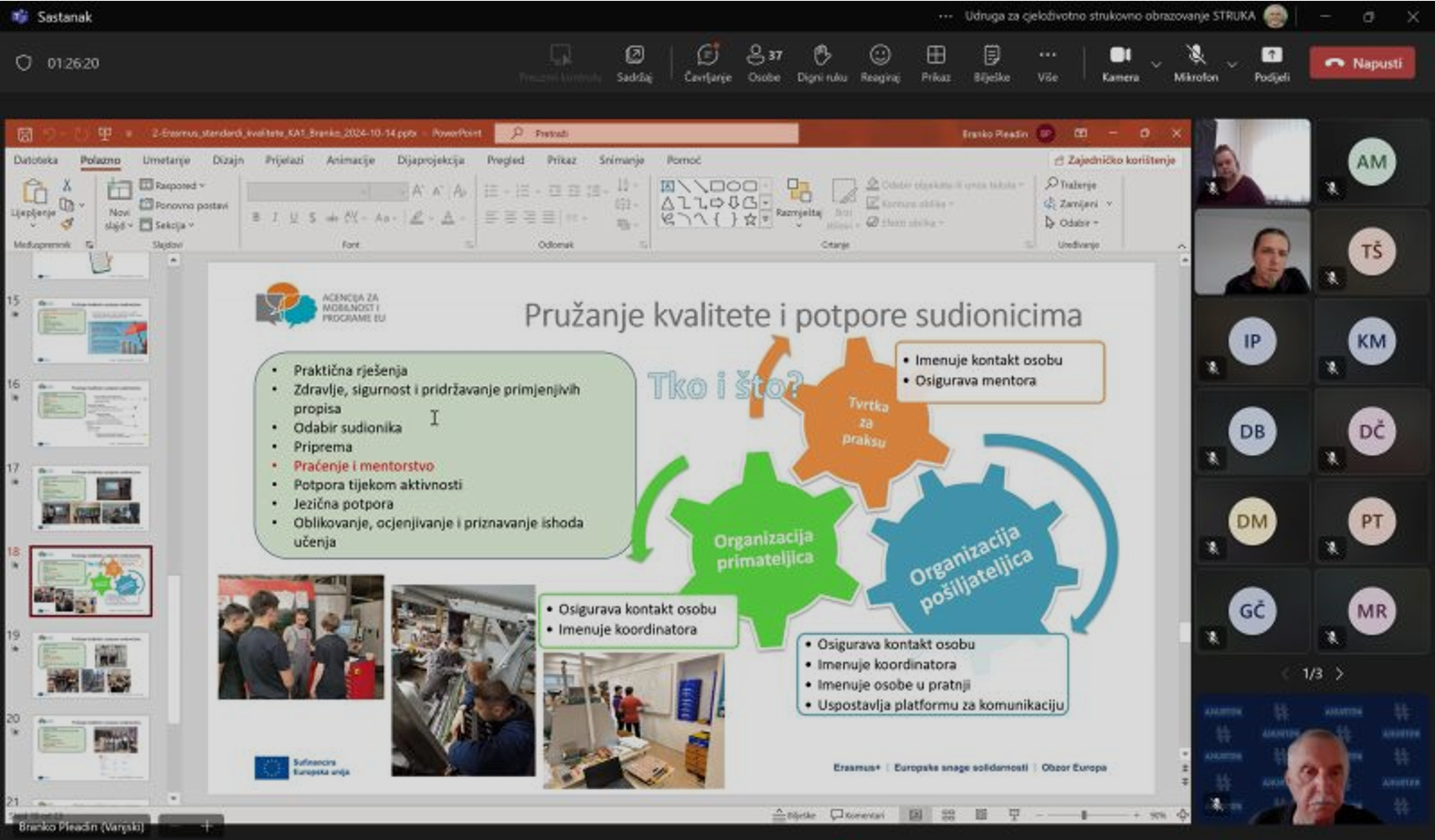
Task: Click the DM participant avatar
Action: (1252, 521)
